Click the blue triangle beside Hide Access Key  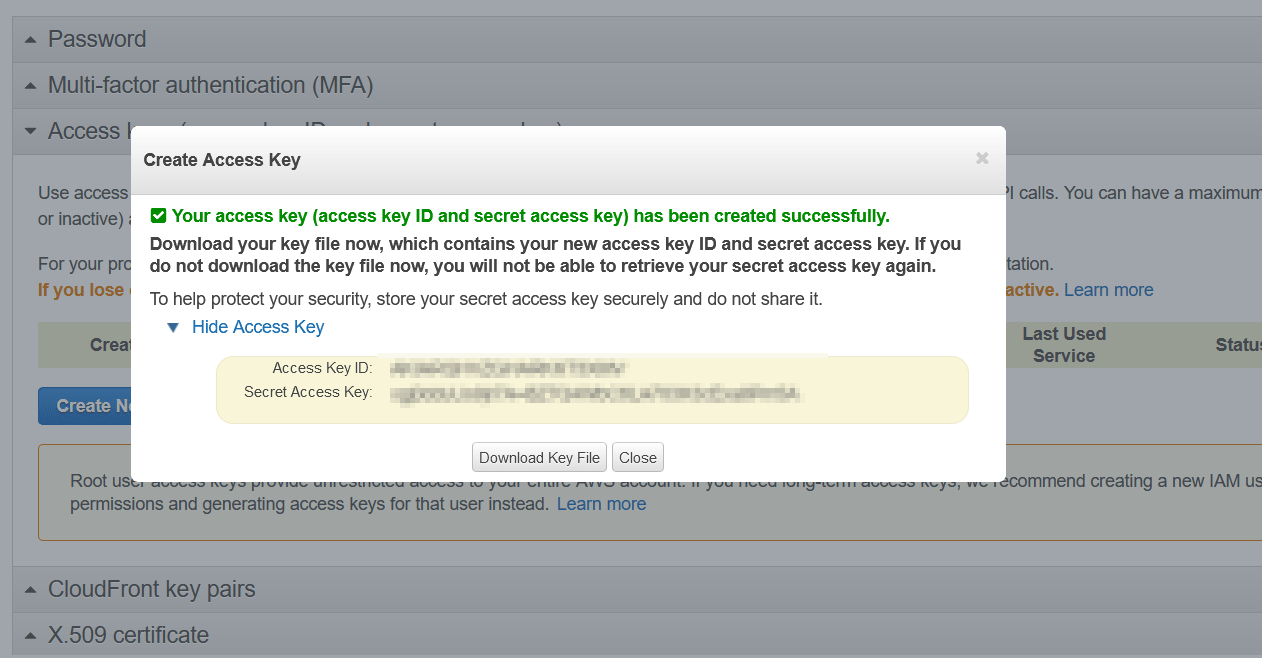click(173, 327)
